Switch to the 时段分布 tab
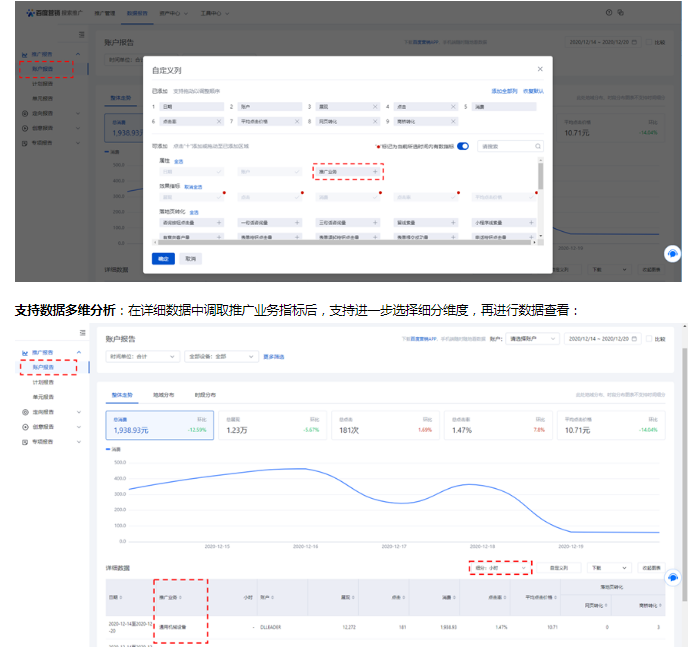Viewport: 694px width, 653px height. point(205,394)
